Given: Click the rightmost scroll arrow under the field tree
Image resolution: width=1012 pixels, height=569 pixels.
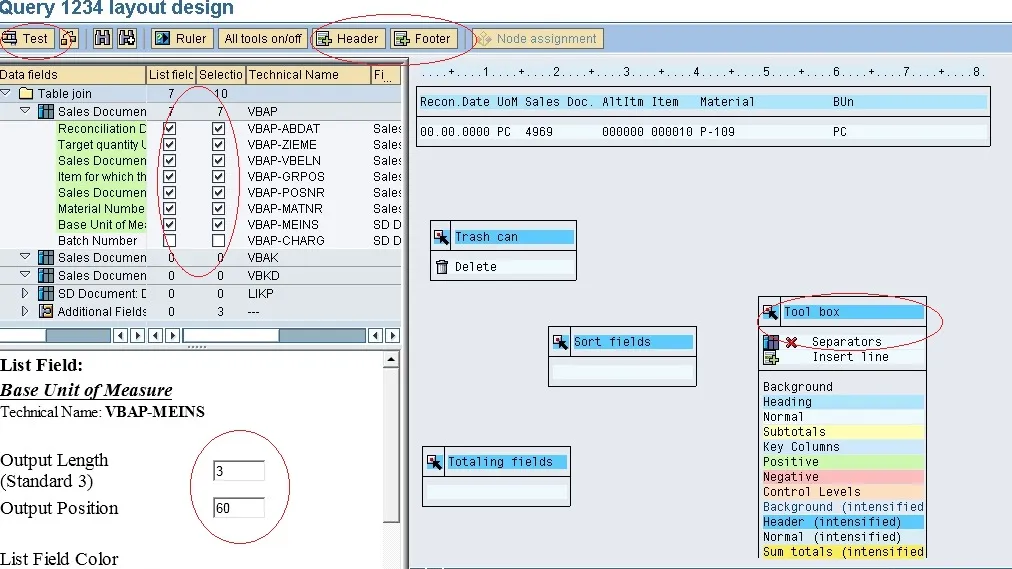Looking at the screenshot, I should [x=392, y=335].
